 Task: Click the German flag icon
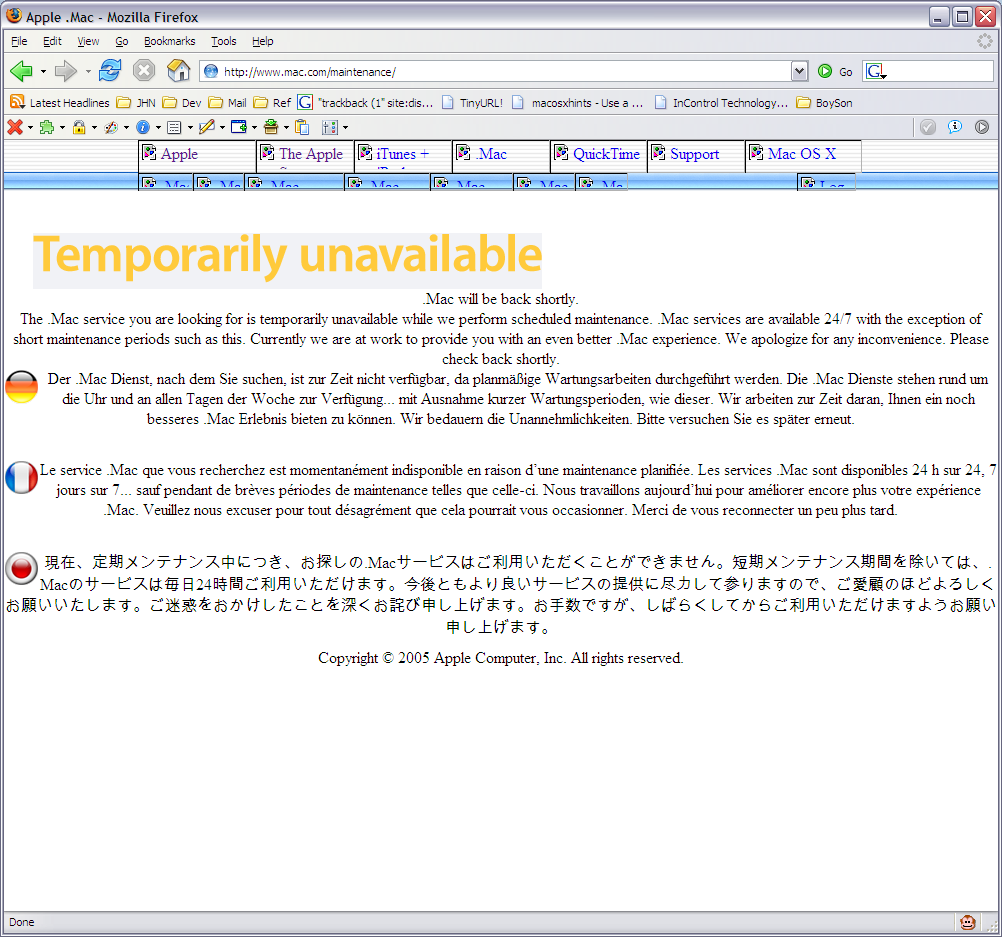pyautogui.click(x=22, y=387)
